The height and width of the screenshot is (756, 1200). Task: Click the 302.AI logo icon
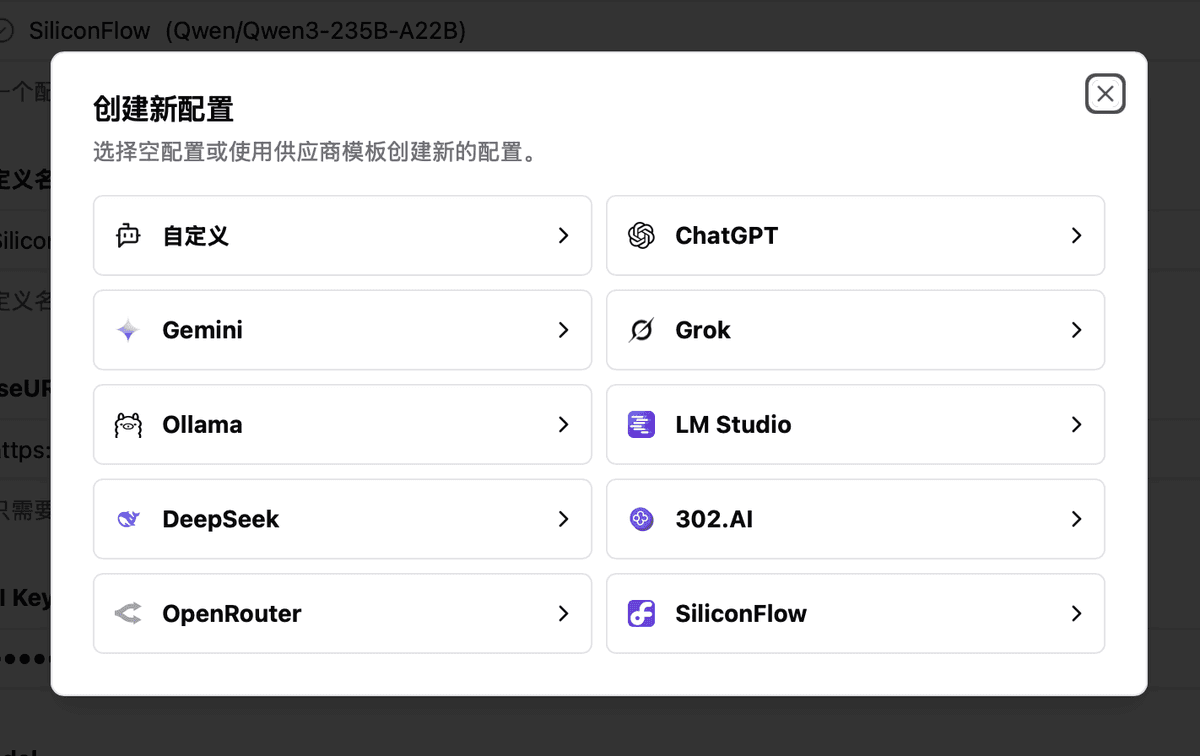point(641,519)
